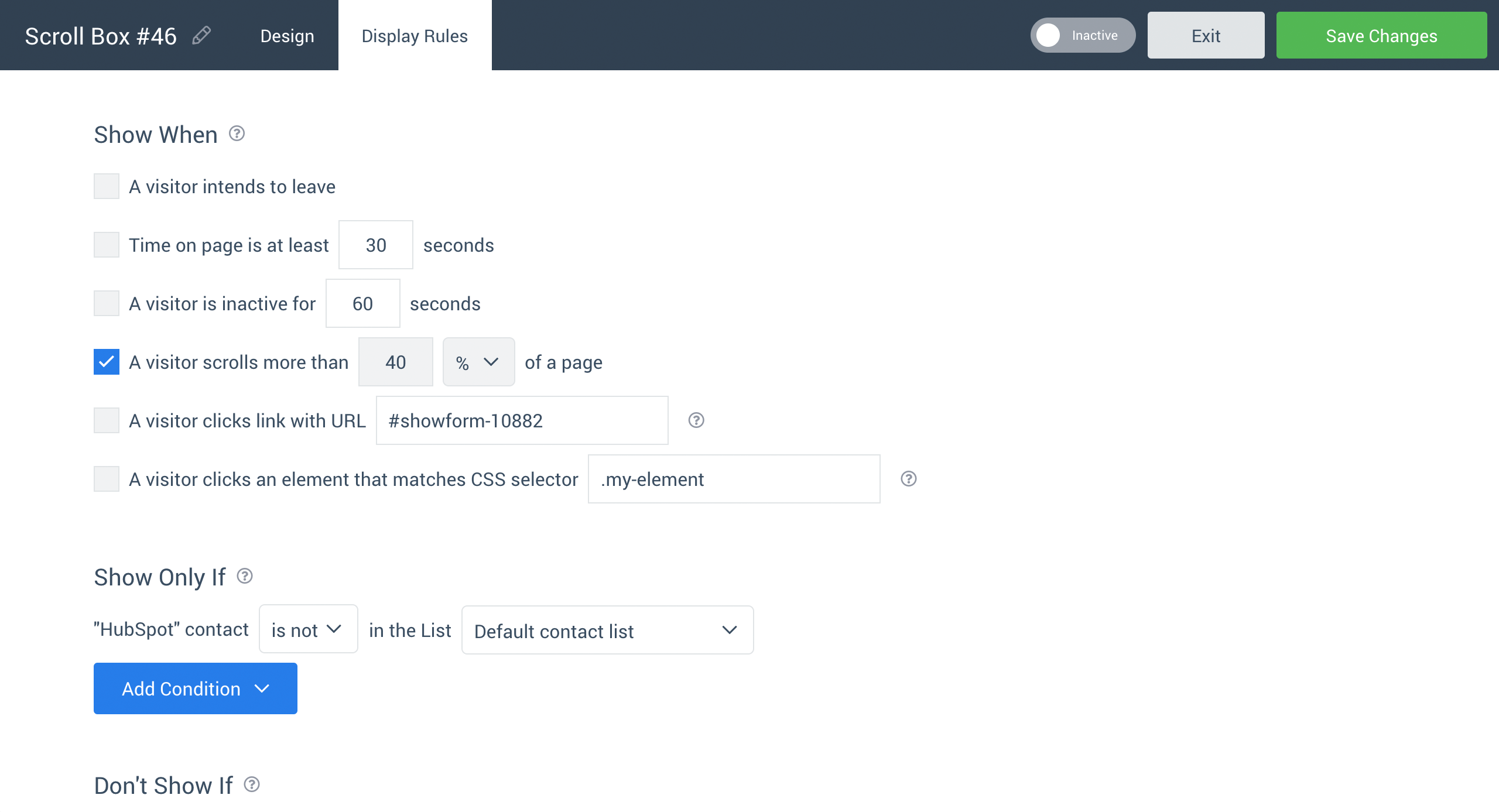Switch to the Design tab

pos(287,35)
